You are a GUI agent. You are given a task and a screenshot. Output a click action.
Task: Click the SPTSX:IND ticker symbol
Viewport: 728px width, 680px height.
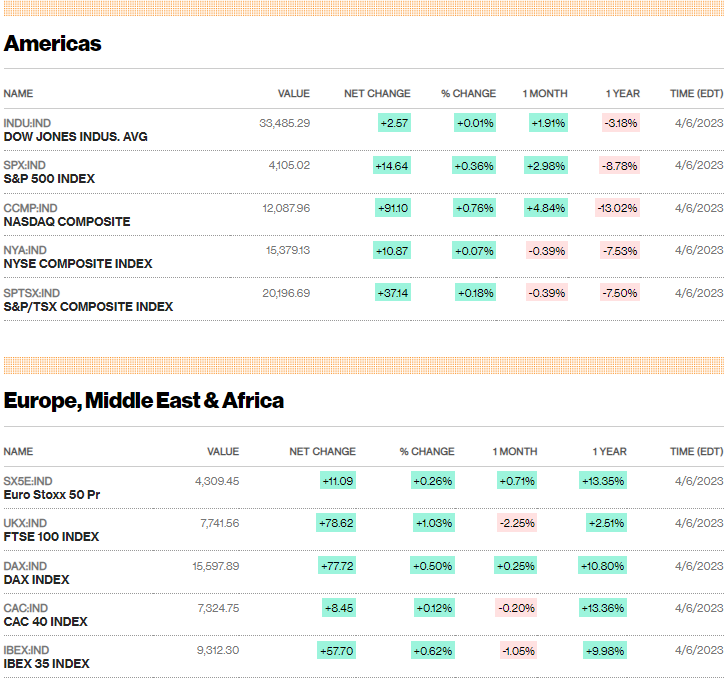point(32,293)
